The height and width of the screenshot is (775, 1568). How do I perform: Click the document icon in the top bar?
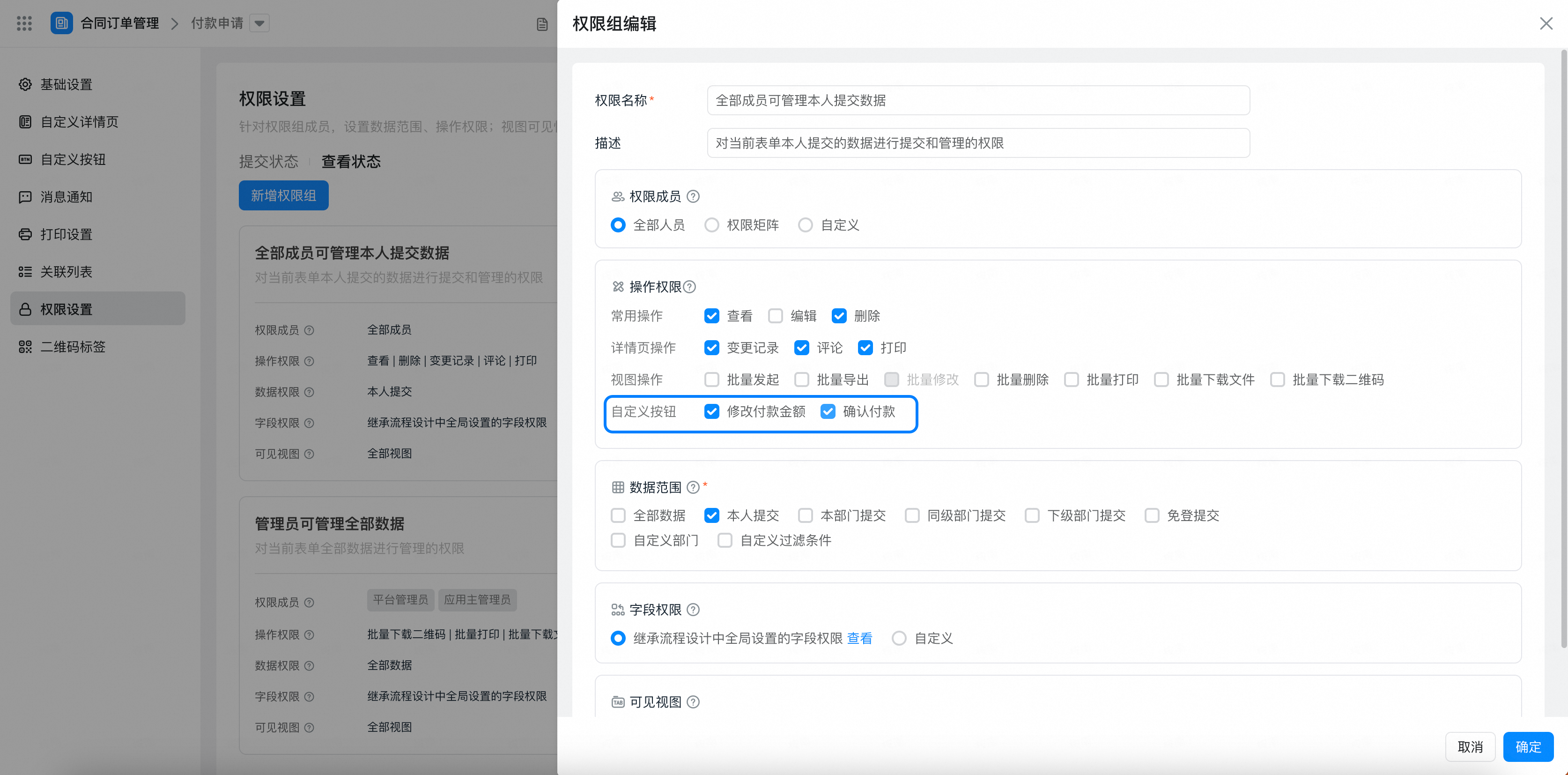pyautogui.click(x=542, y=24)
